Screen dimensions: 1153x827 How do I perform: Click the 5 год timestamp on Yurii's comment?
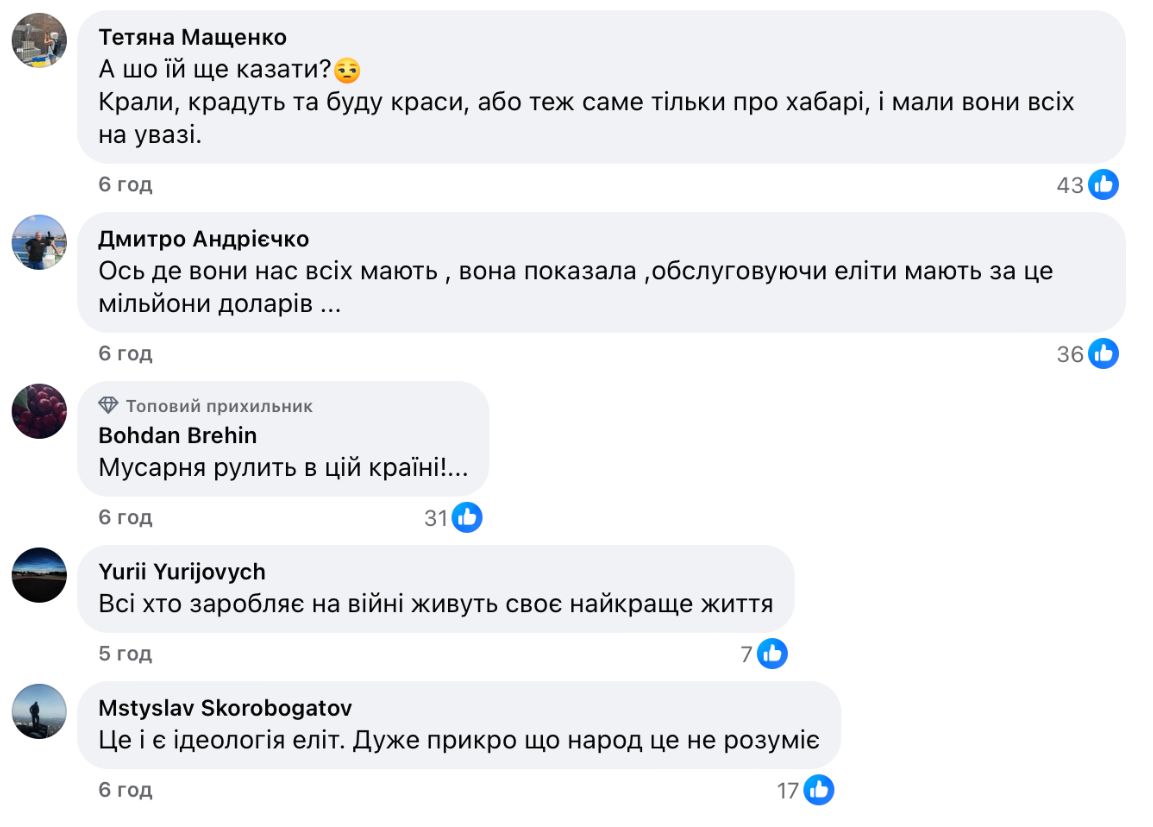click(x=125, y=654)
